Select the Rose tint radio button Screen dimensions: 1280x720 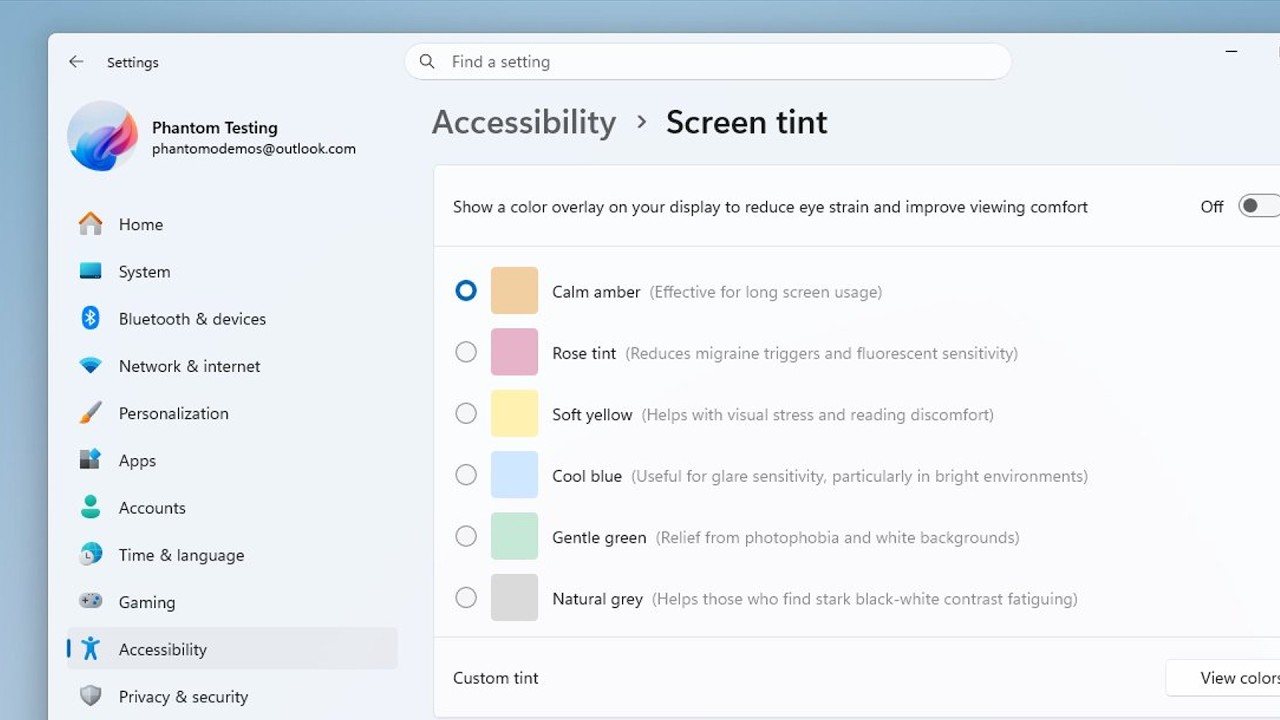(466, 352)
